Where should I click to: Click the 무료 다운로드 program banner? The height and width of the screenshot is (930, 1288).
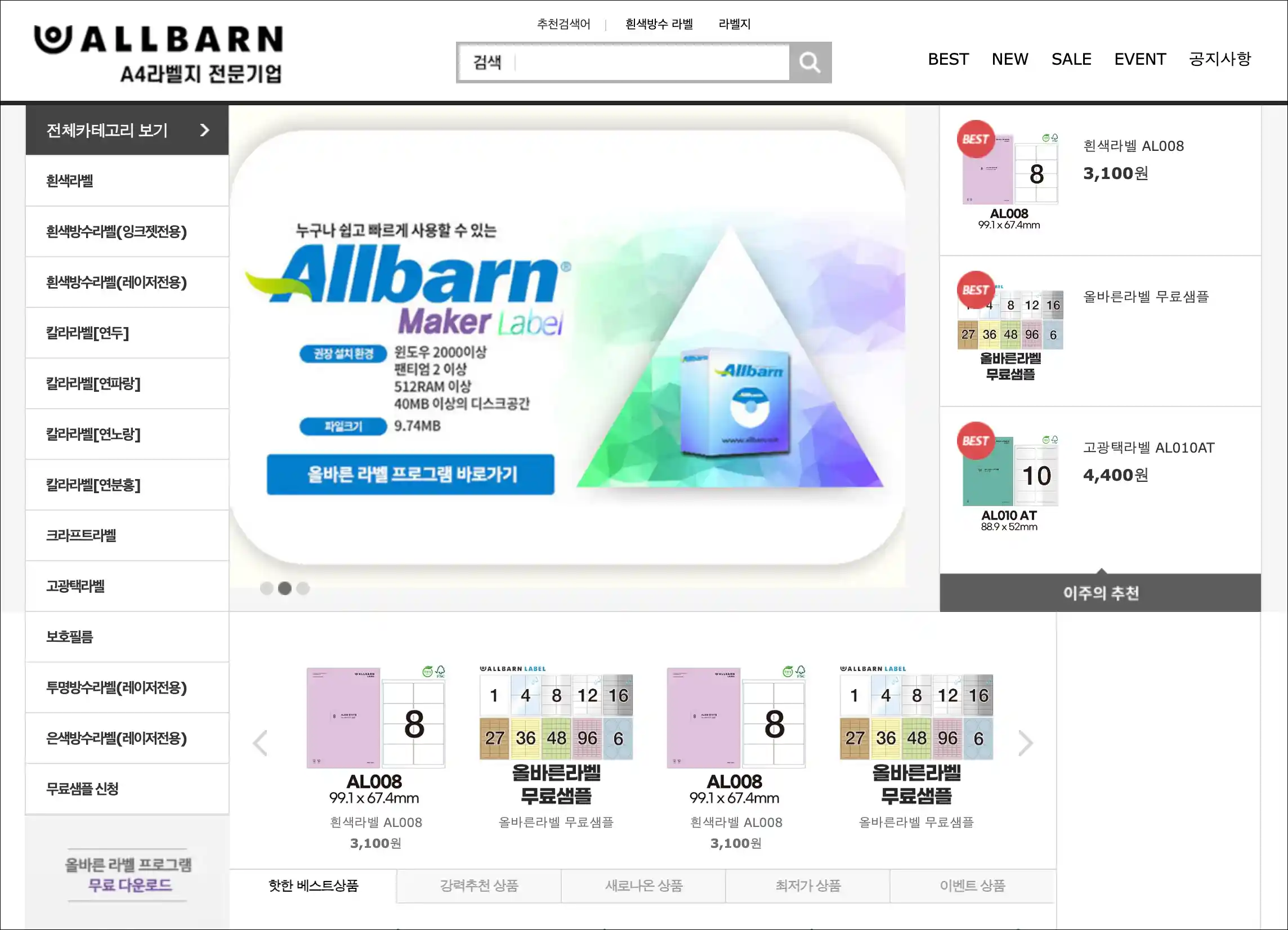[127, 874]
